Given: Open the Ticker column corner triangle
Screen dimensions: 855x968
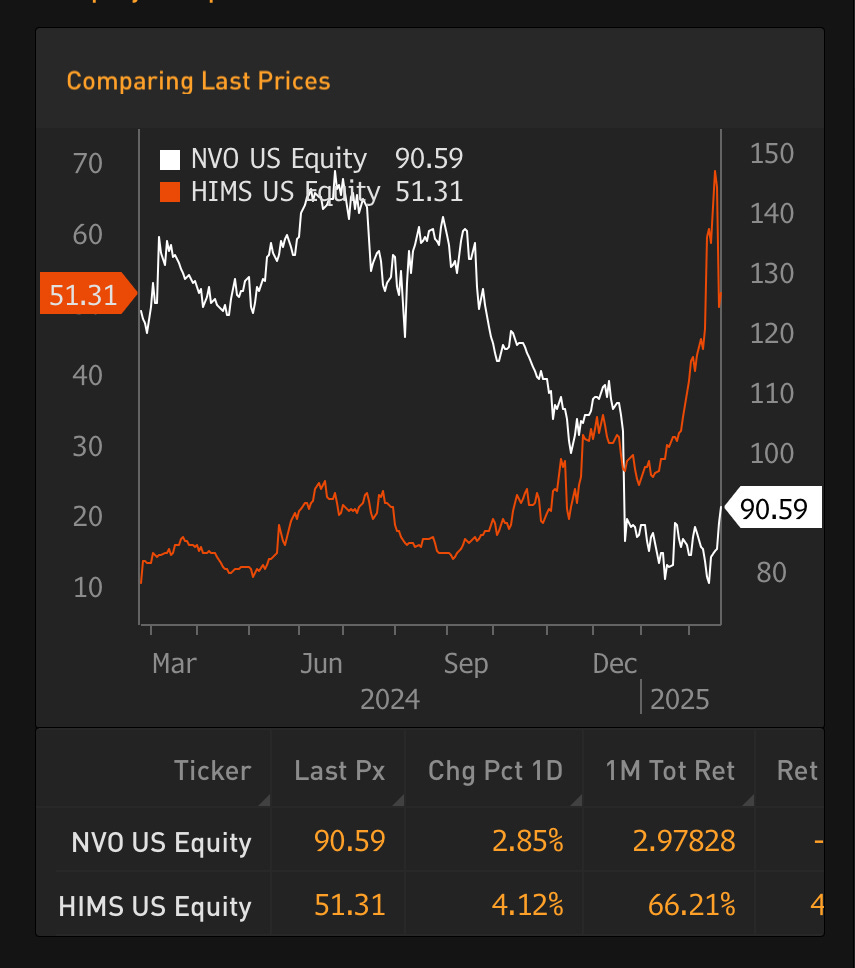Looking at the screenshot, I should (264, 801).
